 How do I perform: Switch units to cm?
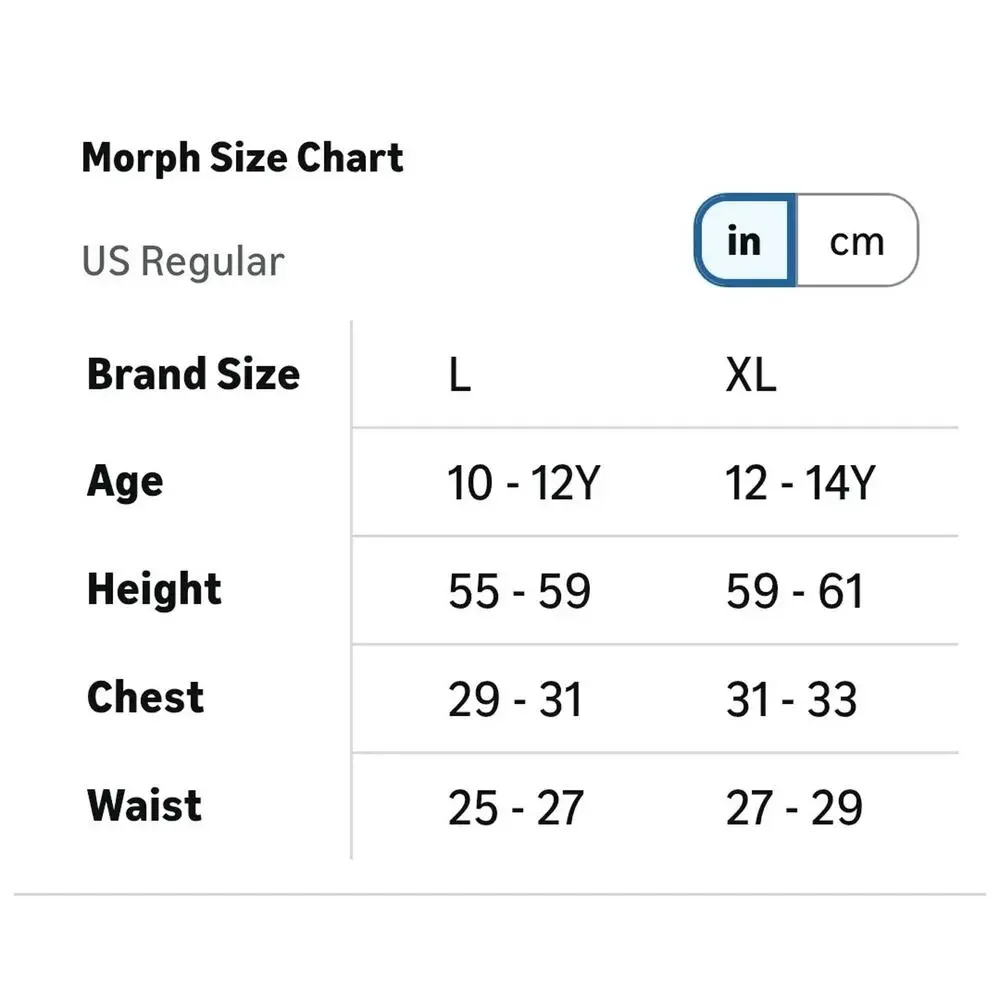[857, 240]
